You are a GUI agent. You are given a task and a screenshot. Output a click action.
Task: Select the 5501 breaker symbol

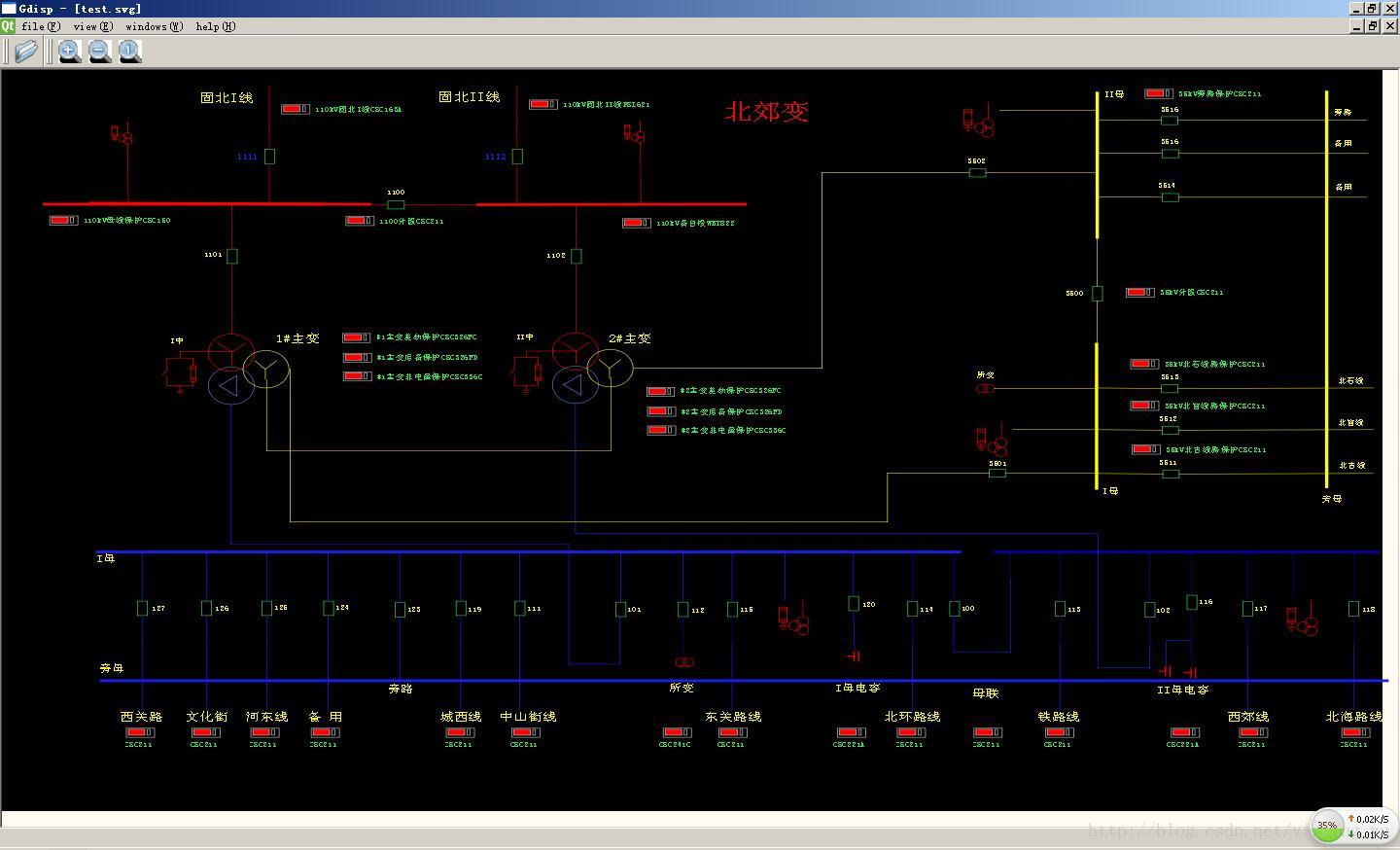pyautogui.click(x=997, y=473)
